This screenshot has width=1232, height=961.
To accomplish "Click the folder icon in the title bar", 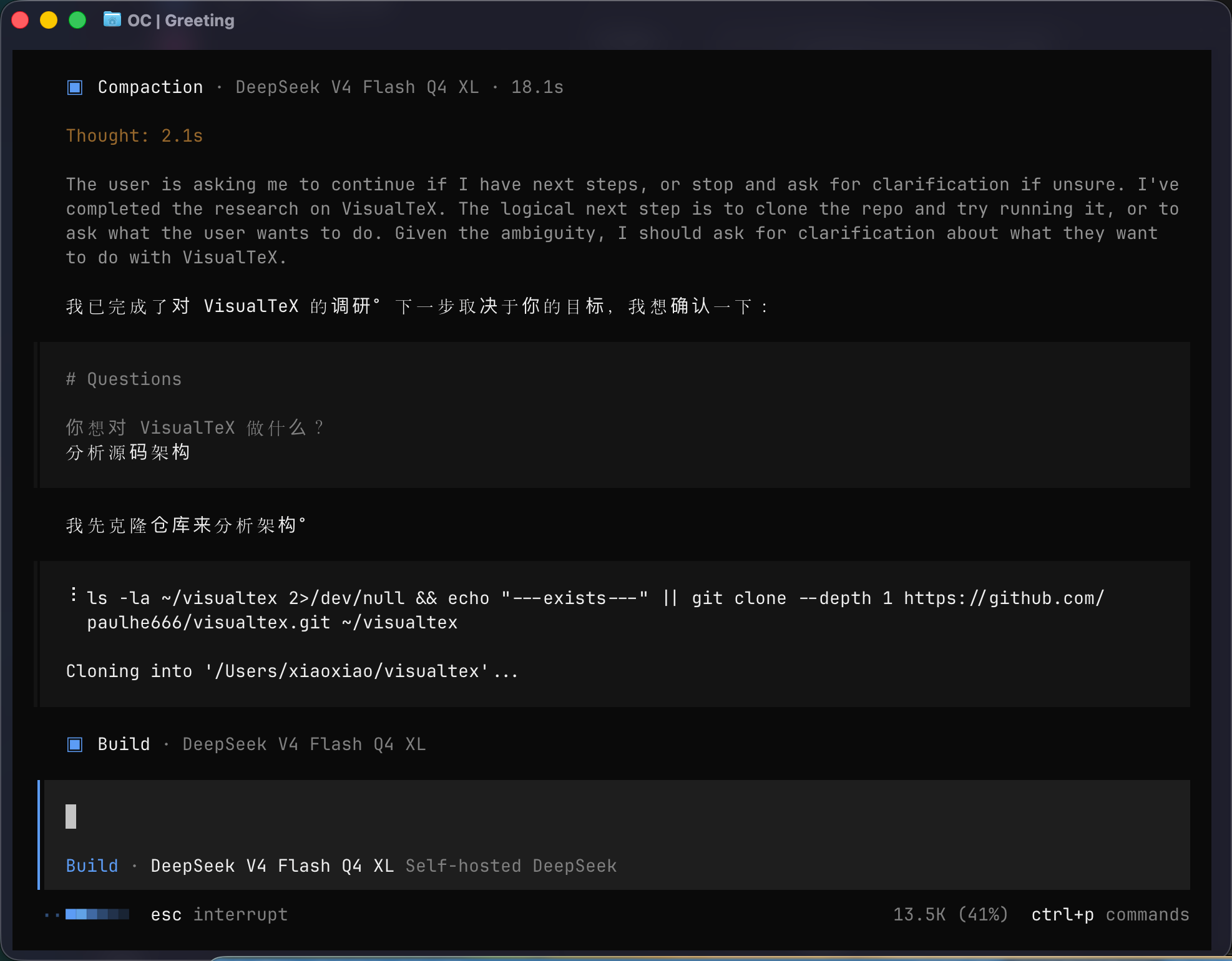I will pos(112,19).
